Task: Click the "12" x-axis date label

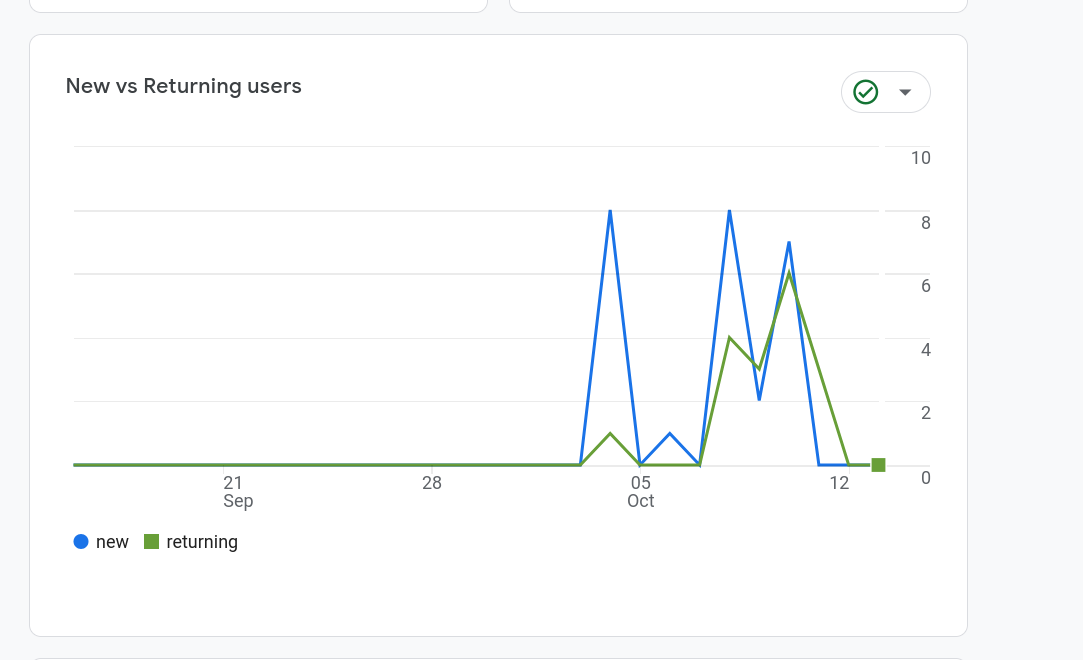Action: coord(839,483)
